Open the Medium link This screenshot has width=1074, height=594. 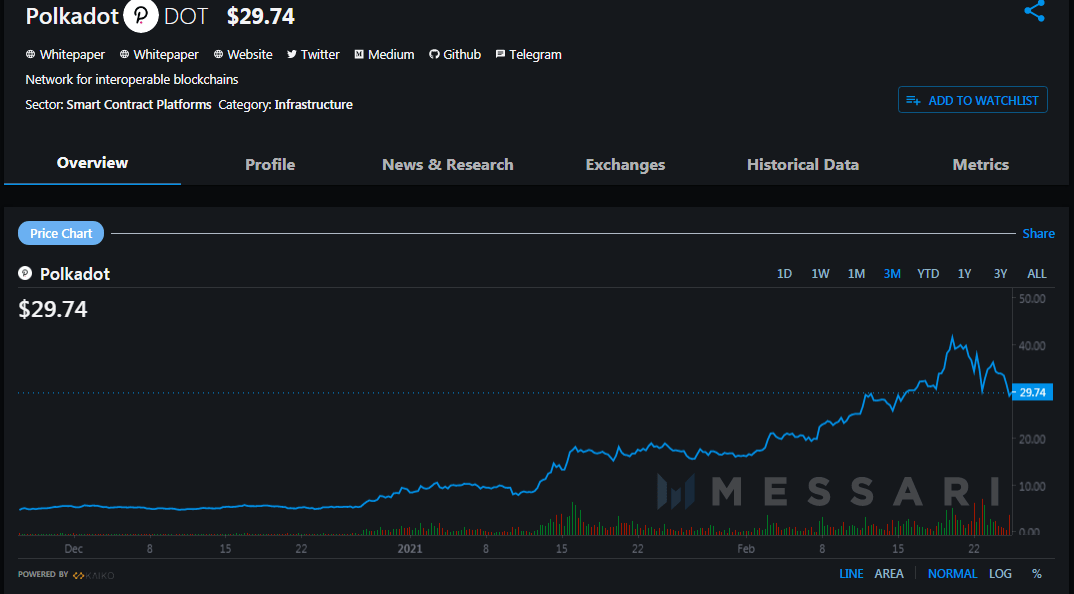click(384, 54)
